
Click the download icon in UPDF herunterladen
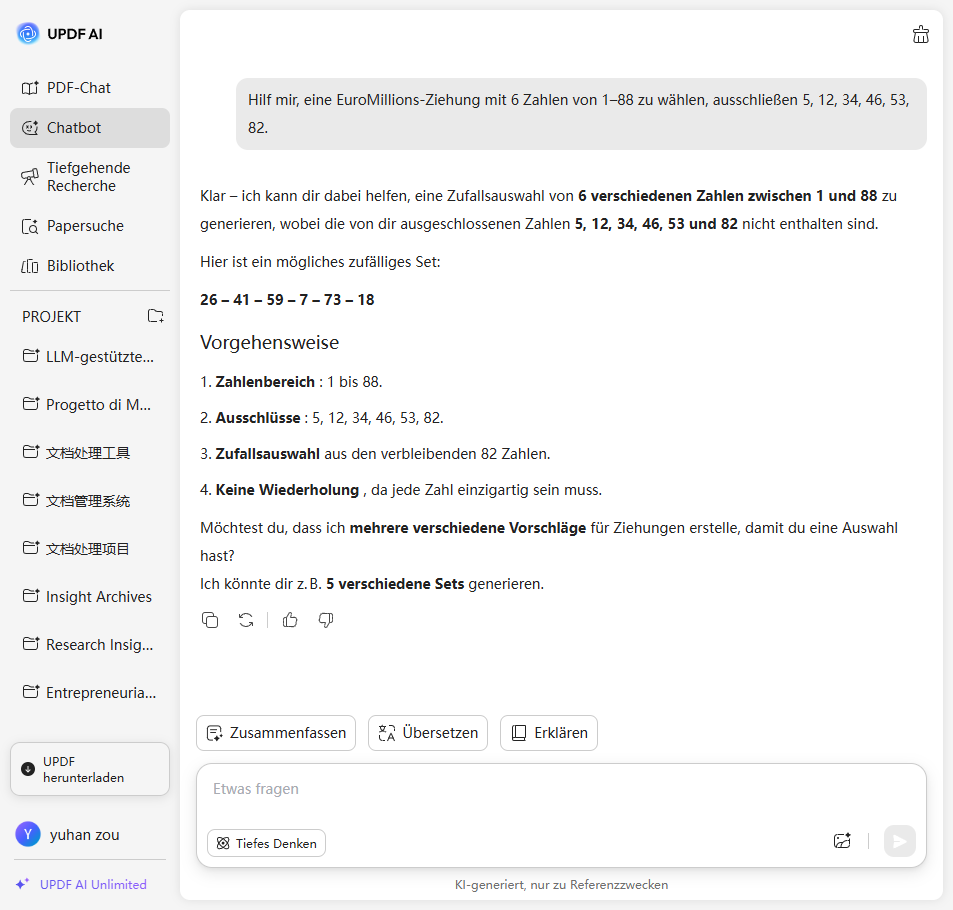(28, 769)
